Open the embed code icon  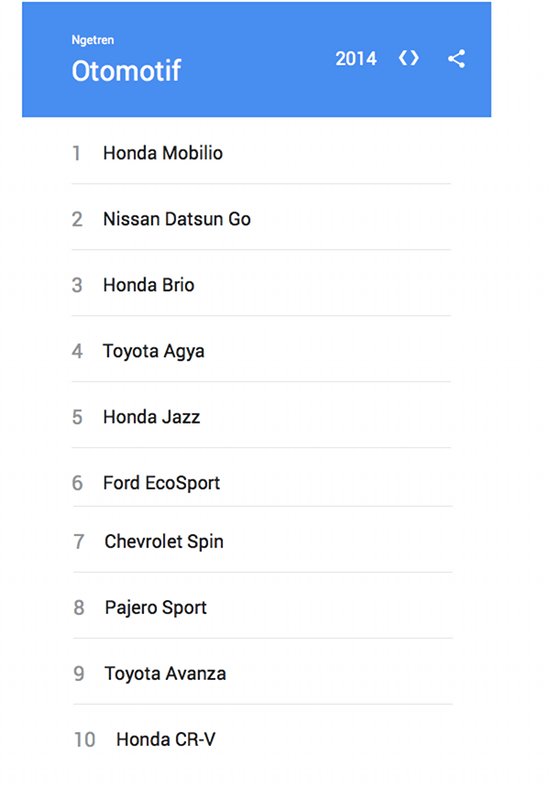pos(409,58)
